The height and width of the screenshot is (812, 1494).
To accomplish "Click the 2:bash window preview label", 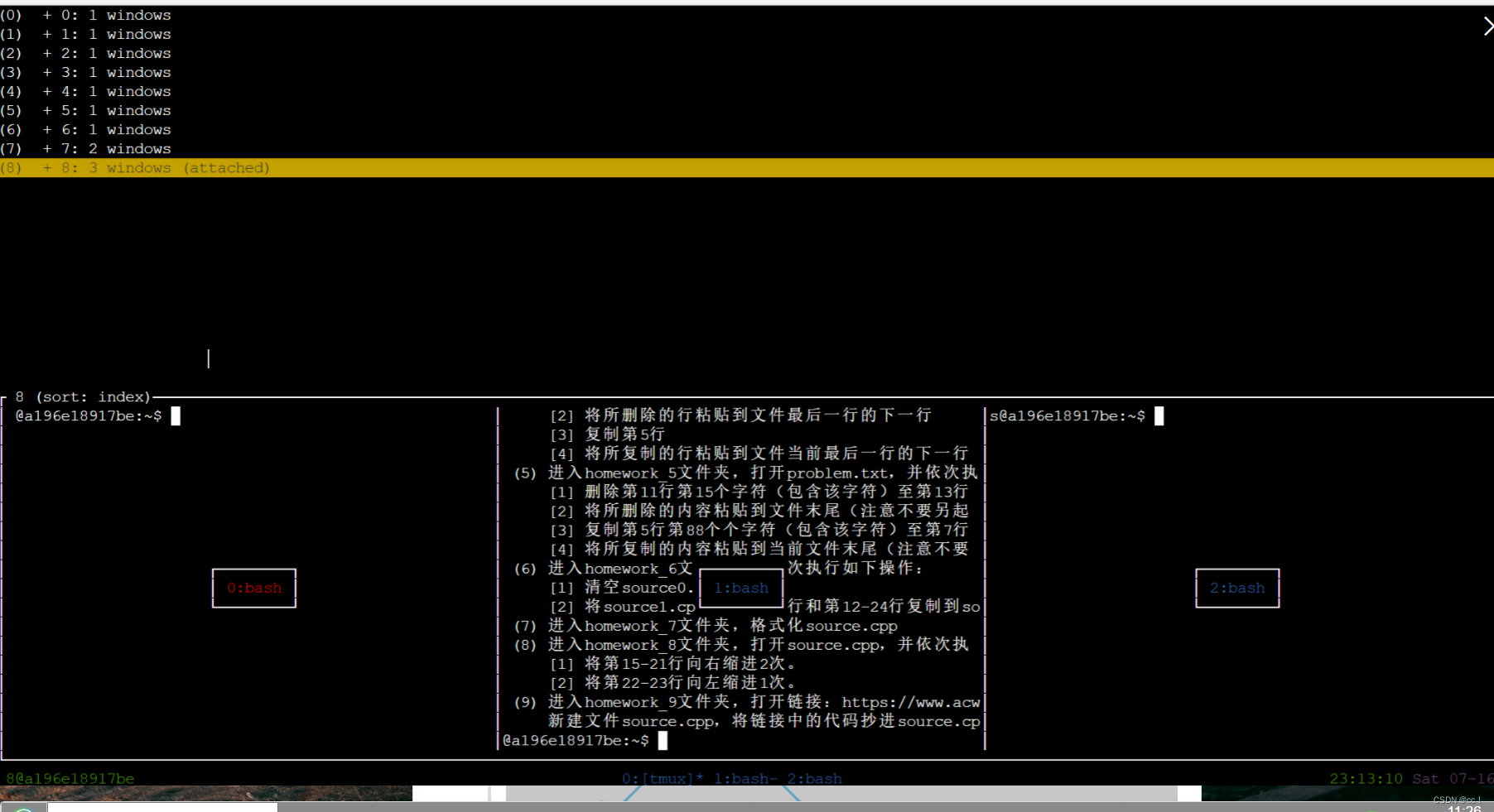I will pyautogui.click(x=1237, y=588).
